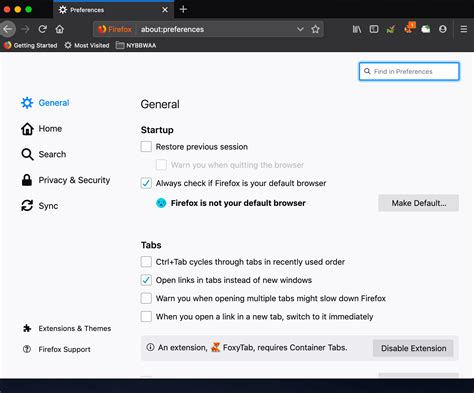Open the Most Visited bookmarks item
474x393 pixels.
(x=87, y=45)
